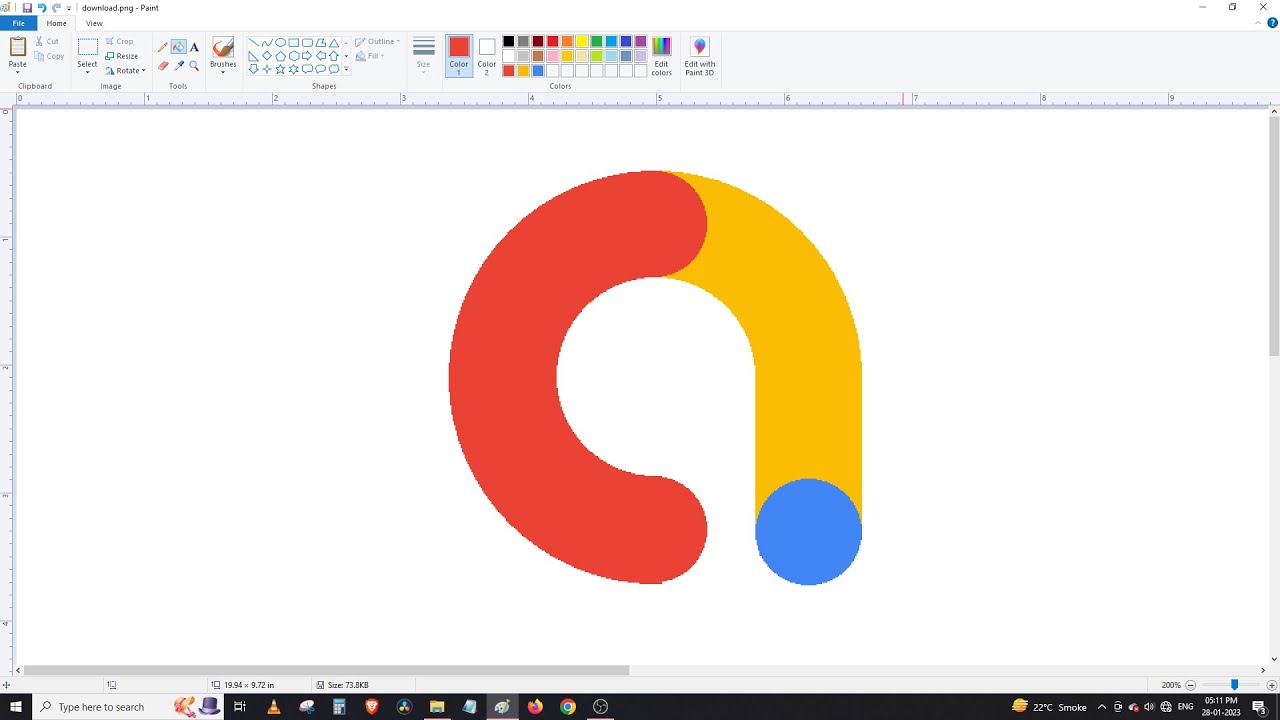Click the zoom level slider handle
This screenshot has width=1280, height=720.
coord(1234,685)
